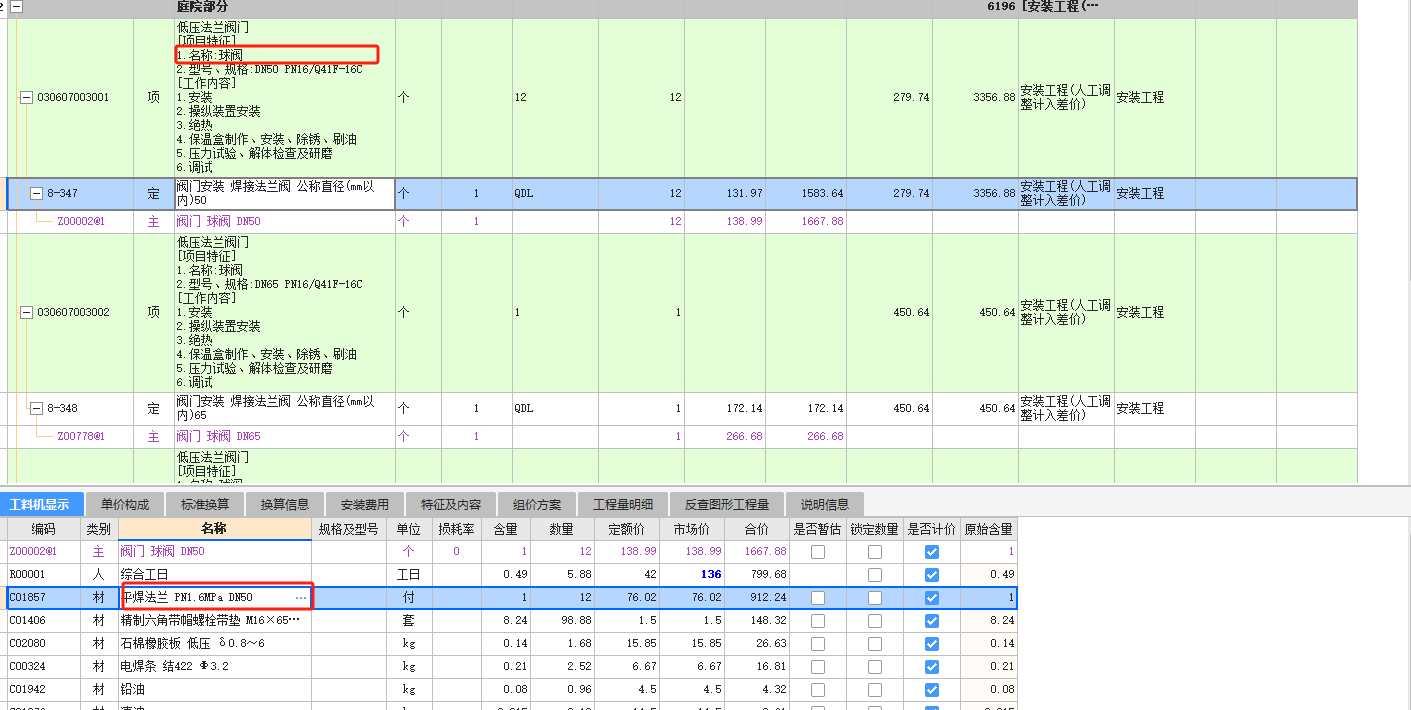Screen dimensions: 1411x710
Task: Select 阀门 球阀 DN65 name cell
Action: [284, 436]
